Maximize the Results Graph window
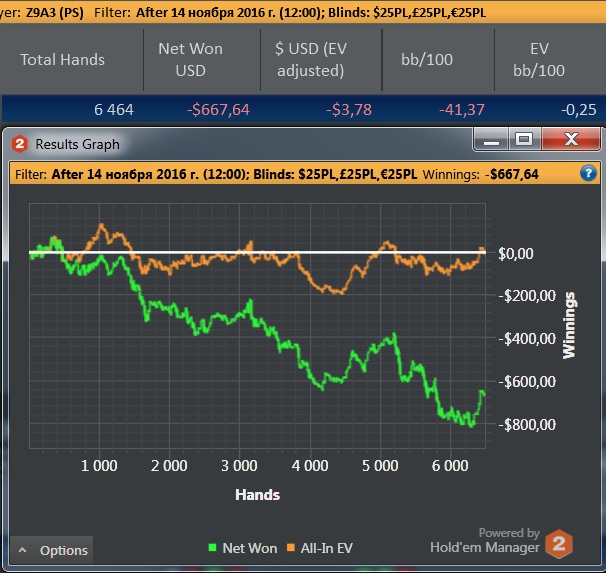Screen dimensions: 606x574 524,139
